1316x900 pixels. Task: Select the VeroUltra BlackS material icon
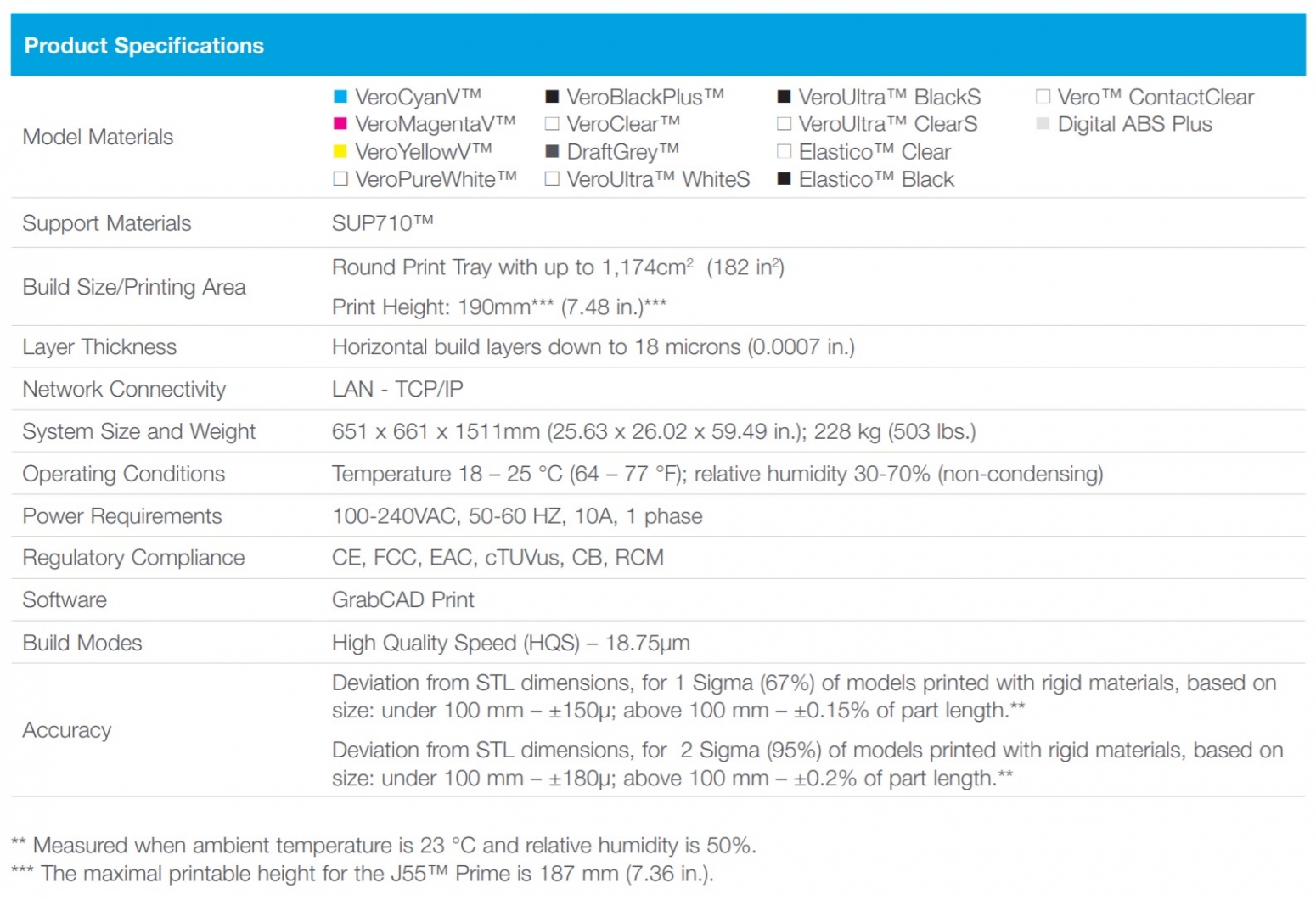coord(783,95)
